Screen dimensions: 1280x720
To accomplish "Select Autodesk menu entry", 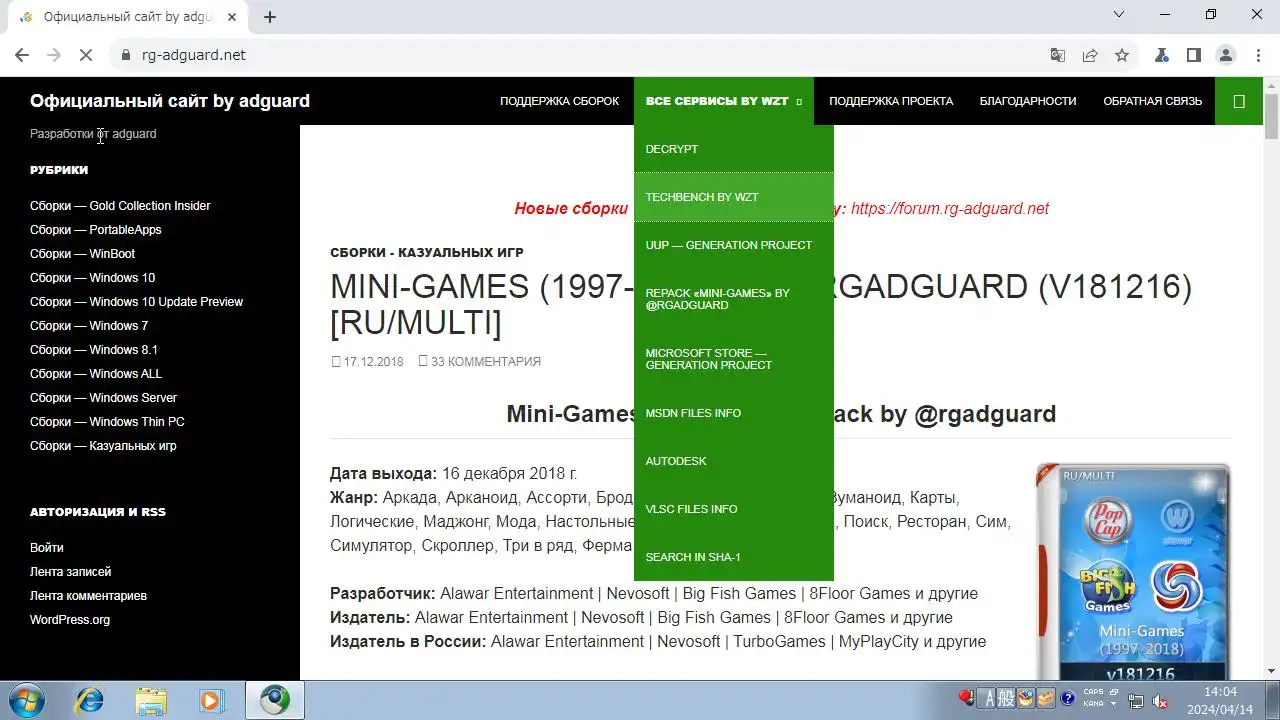I will pos(734,461).
